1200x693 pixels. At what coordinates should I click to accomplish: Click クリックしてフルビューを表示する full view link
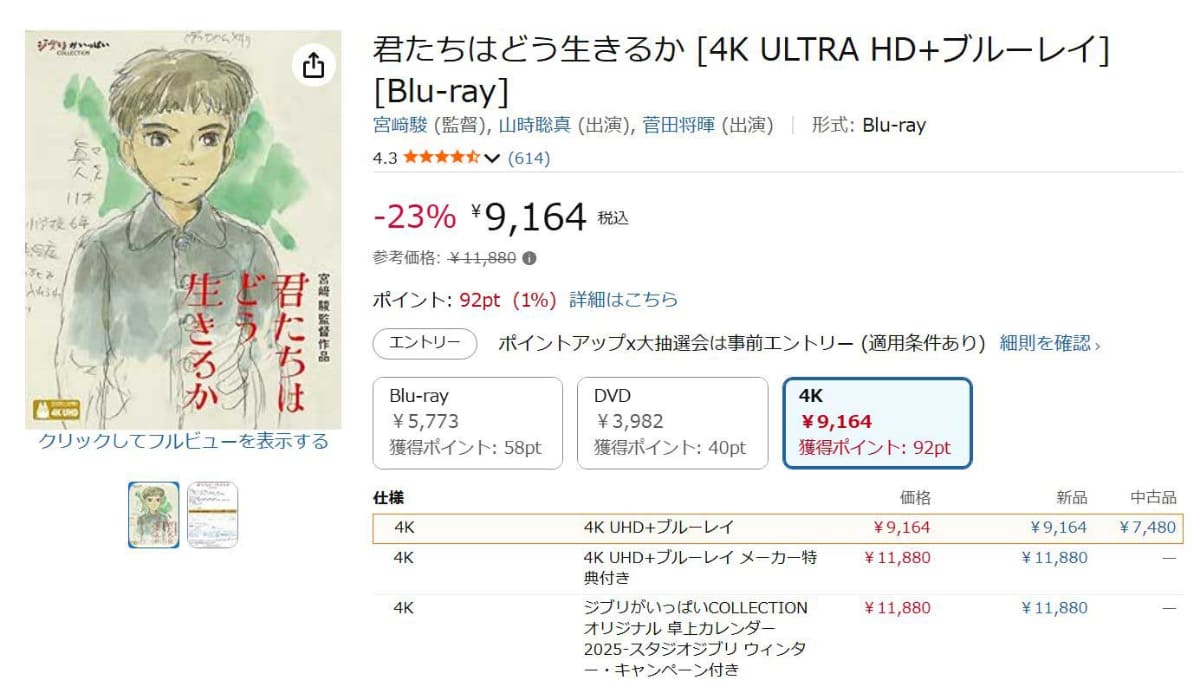[x=183, y=442]
